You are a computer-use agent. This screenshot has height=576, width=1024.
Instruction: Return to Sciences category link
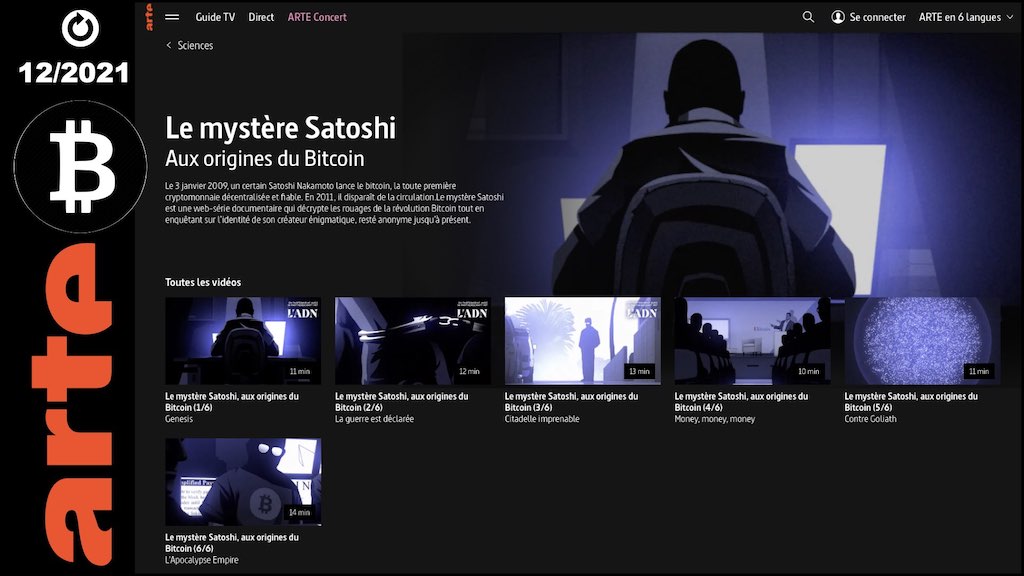[195, 45]
